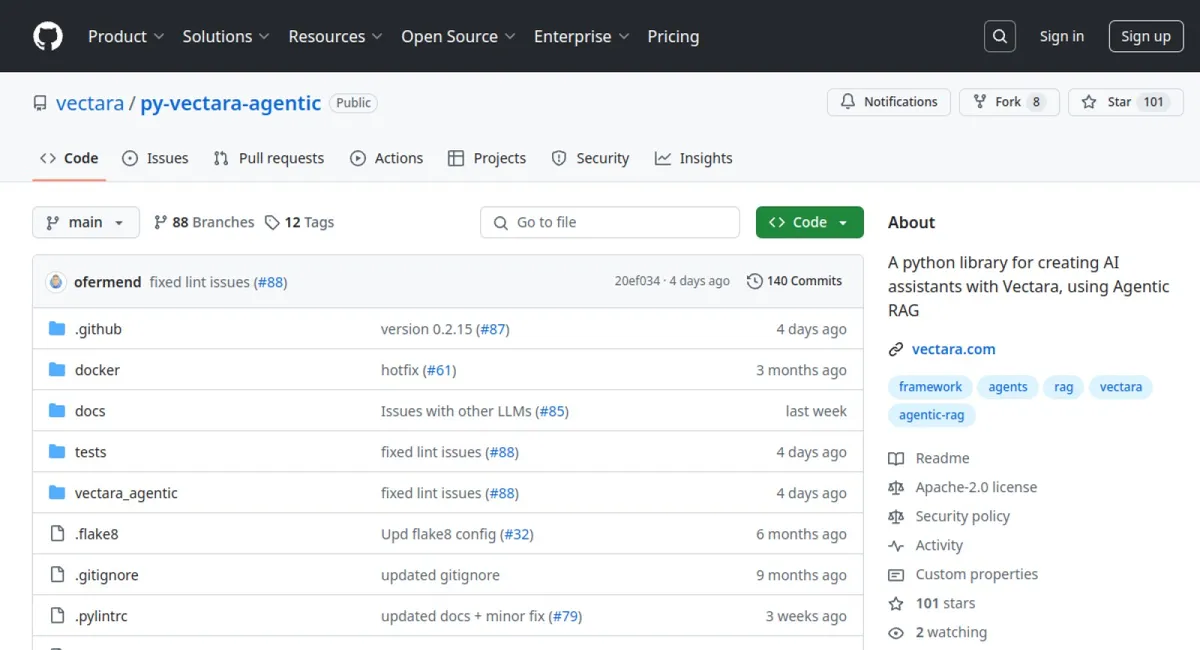Screen dimensions: 1200x650
Task: Open the main branch selector dropdown
Action: click(x=86, y=222)
